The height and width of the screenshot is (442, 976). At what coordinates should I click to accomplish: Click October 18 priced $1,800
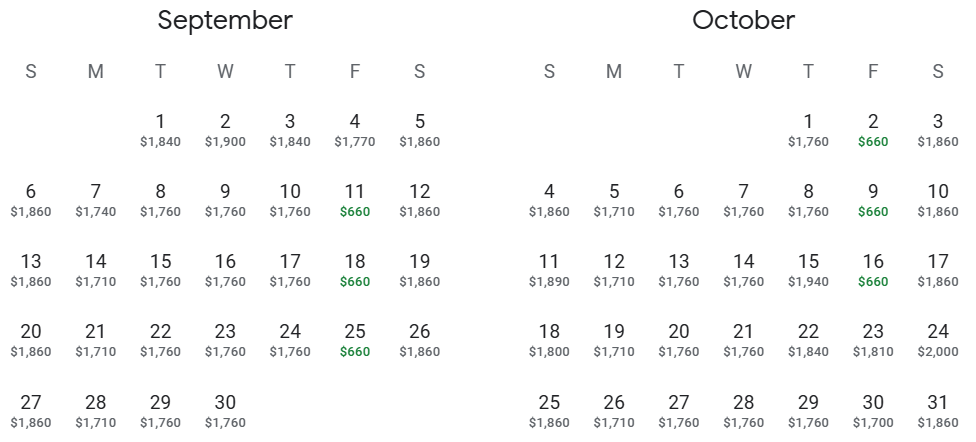(549, 339)
